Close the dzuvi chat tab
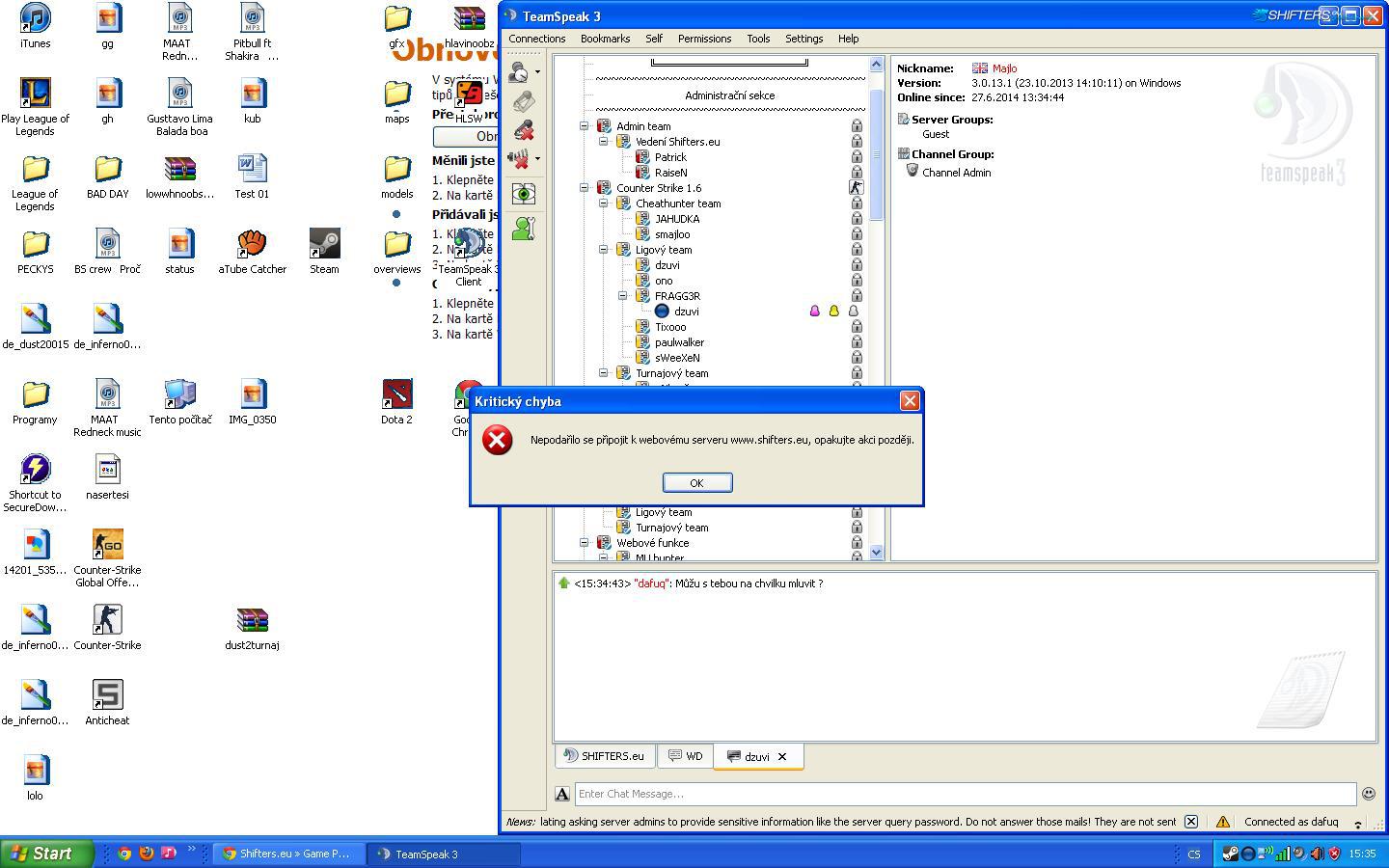1389x868 pixels. point(782,757)
